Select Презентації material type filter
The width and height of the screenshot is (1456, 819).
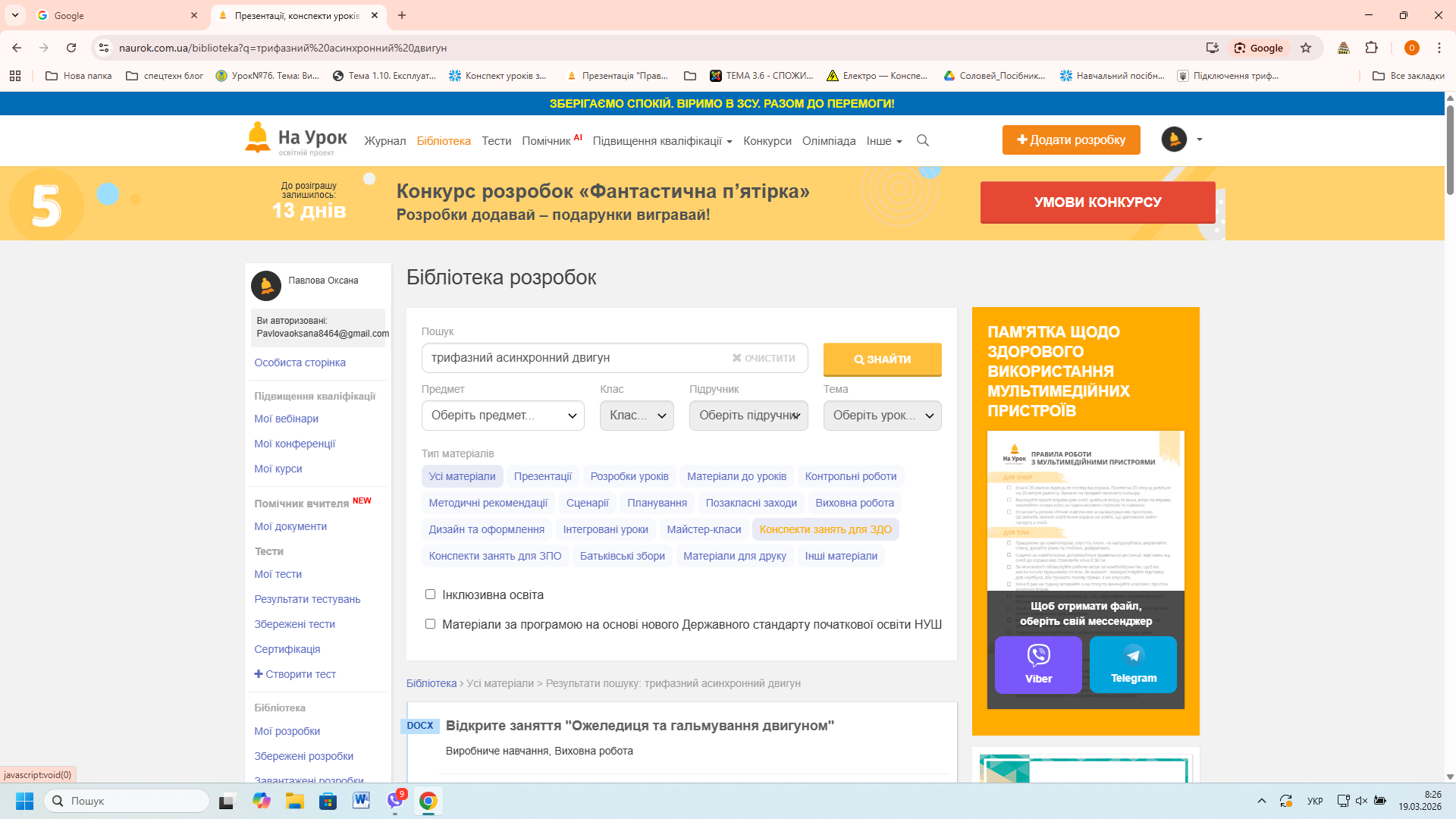coord(542,476)
